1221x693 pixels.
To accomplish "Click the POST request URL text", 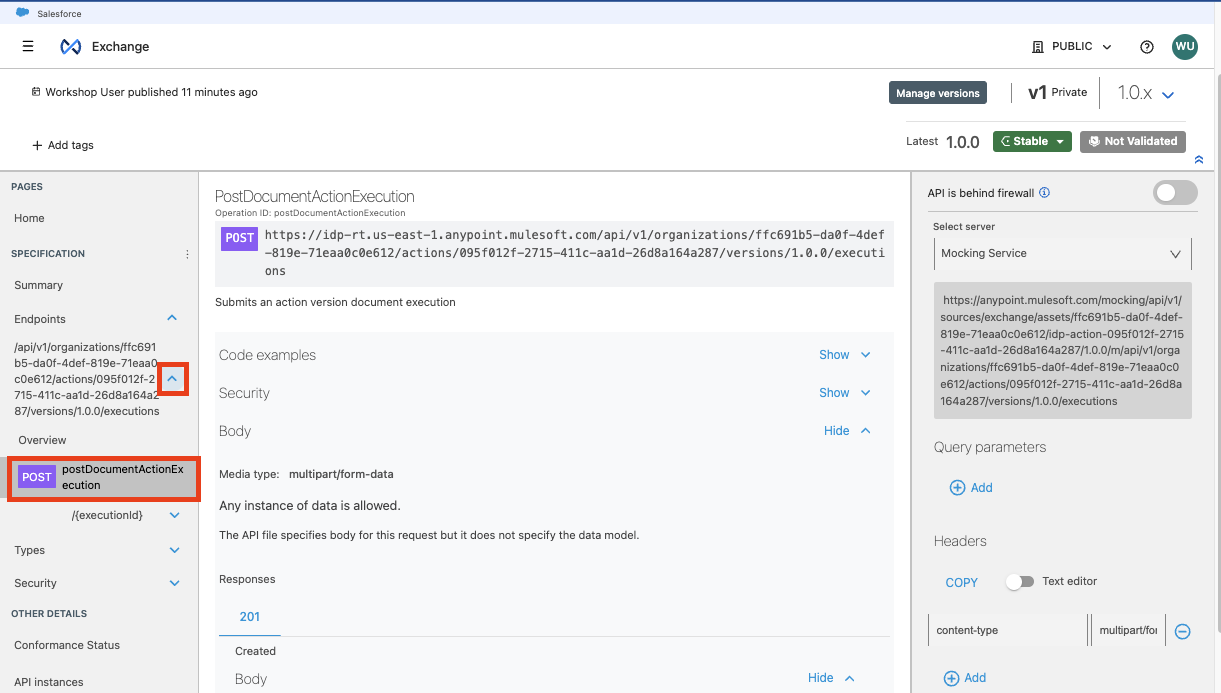I will click(575, 253).
